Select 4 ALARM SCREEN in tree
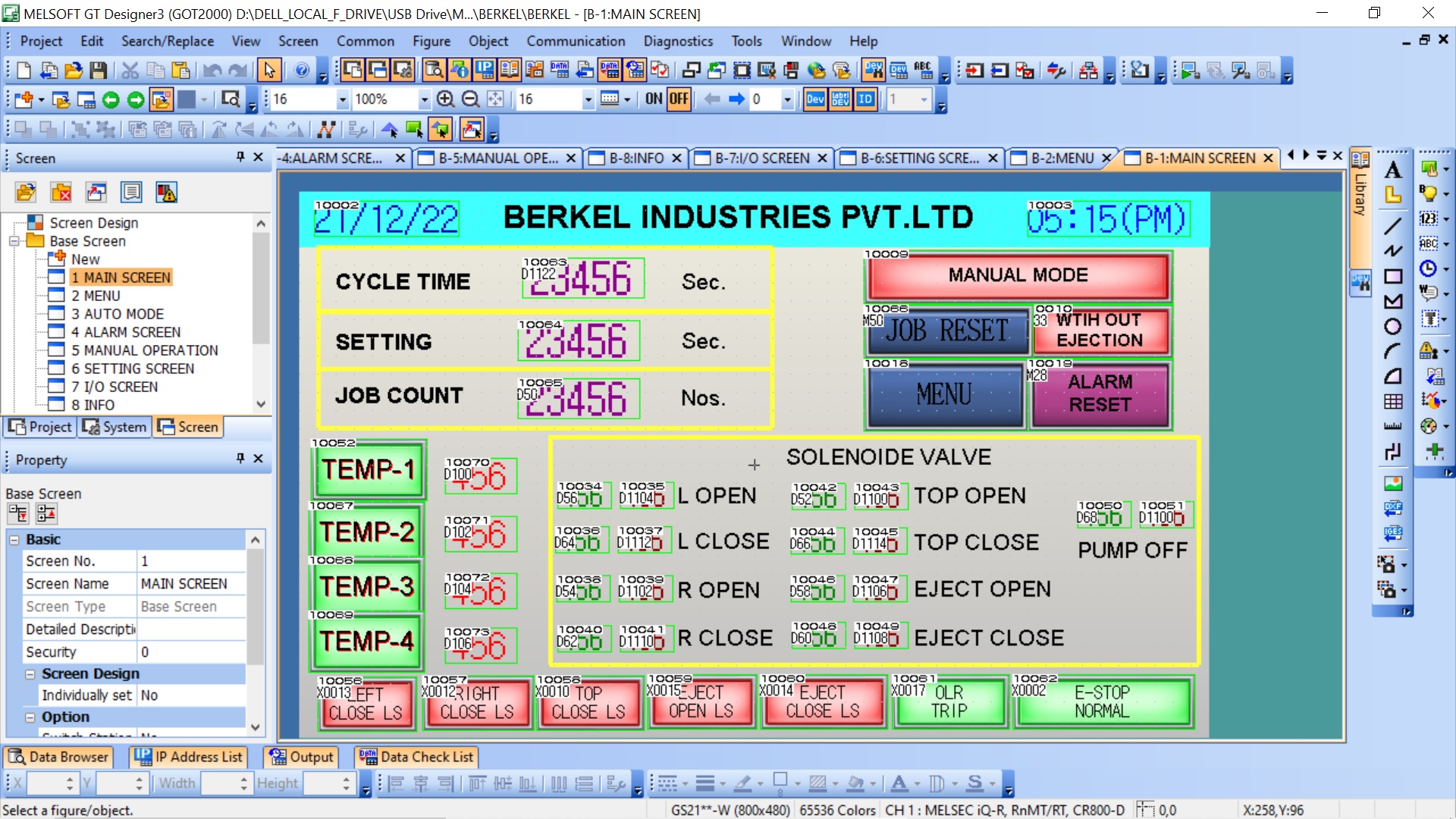Screen dimensions: 1456x819 (126, 332)
